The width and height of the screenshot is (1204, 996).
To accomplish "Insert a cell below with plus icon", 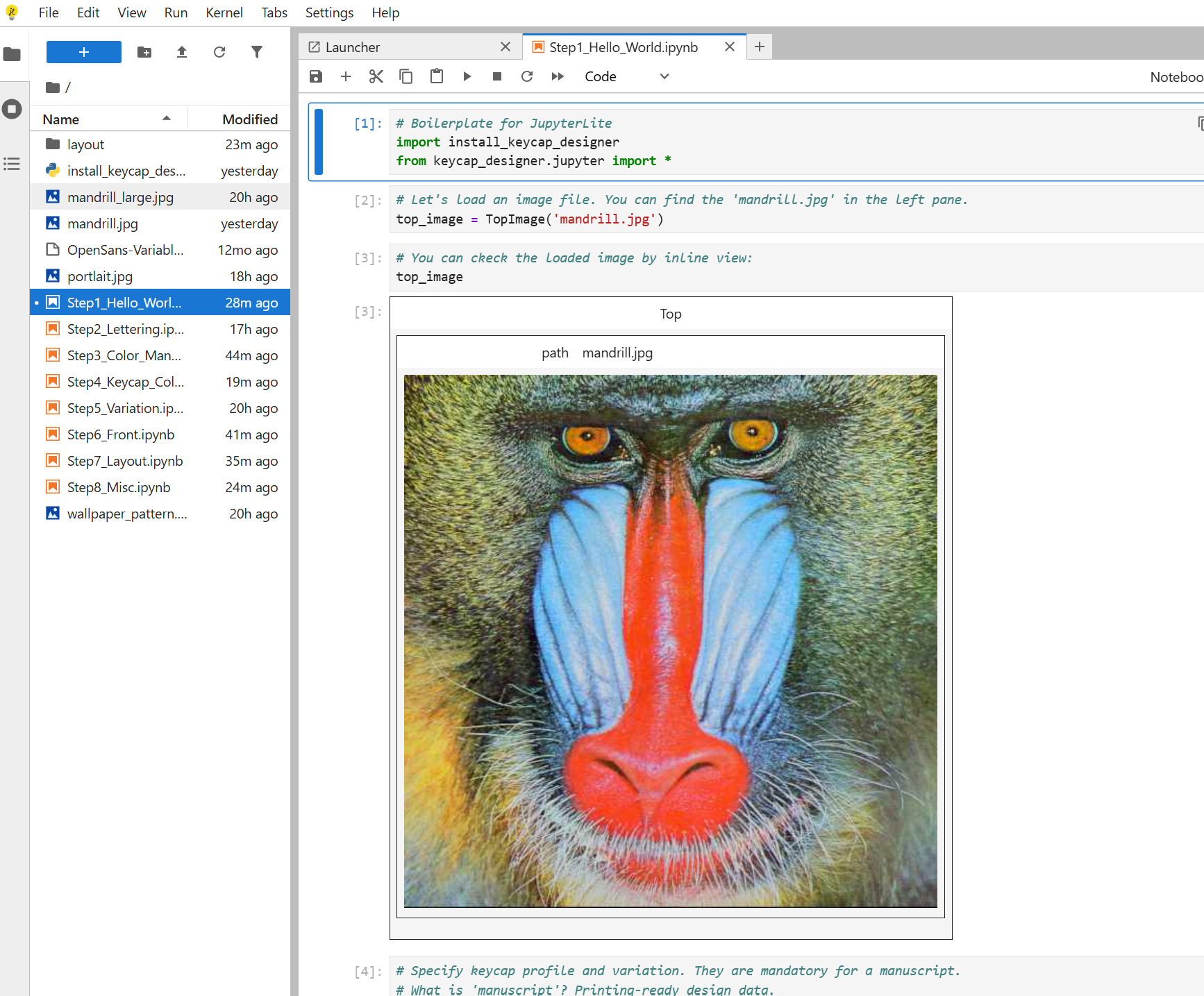I will (346, 76).
